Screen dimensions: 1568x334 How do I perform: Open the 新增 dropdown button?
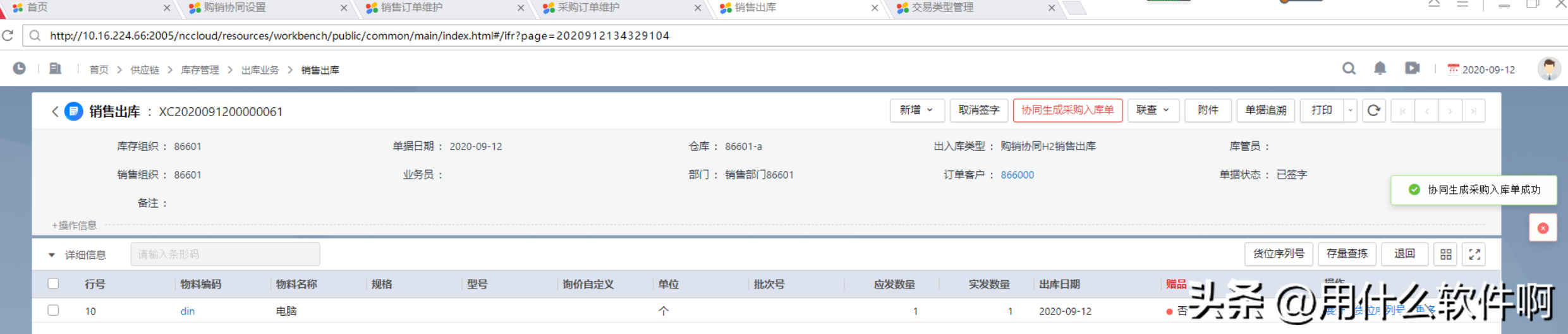[x=916, y=110]
